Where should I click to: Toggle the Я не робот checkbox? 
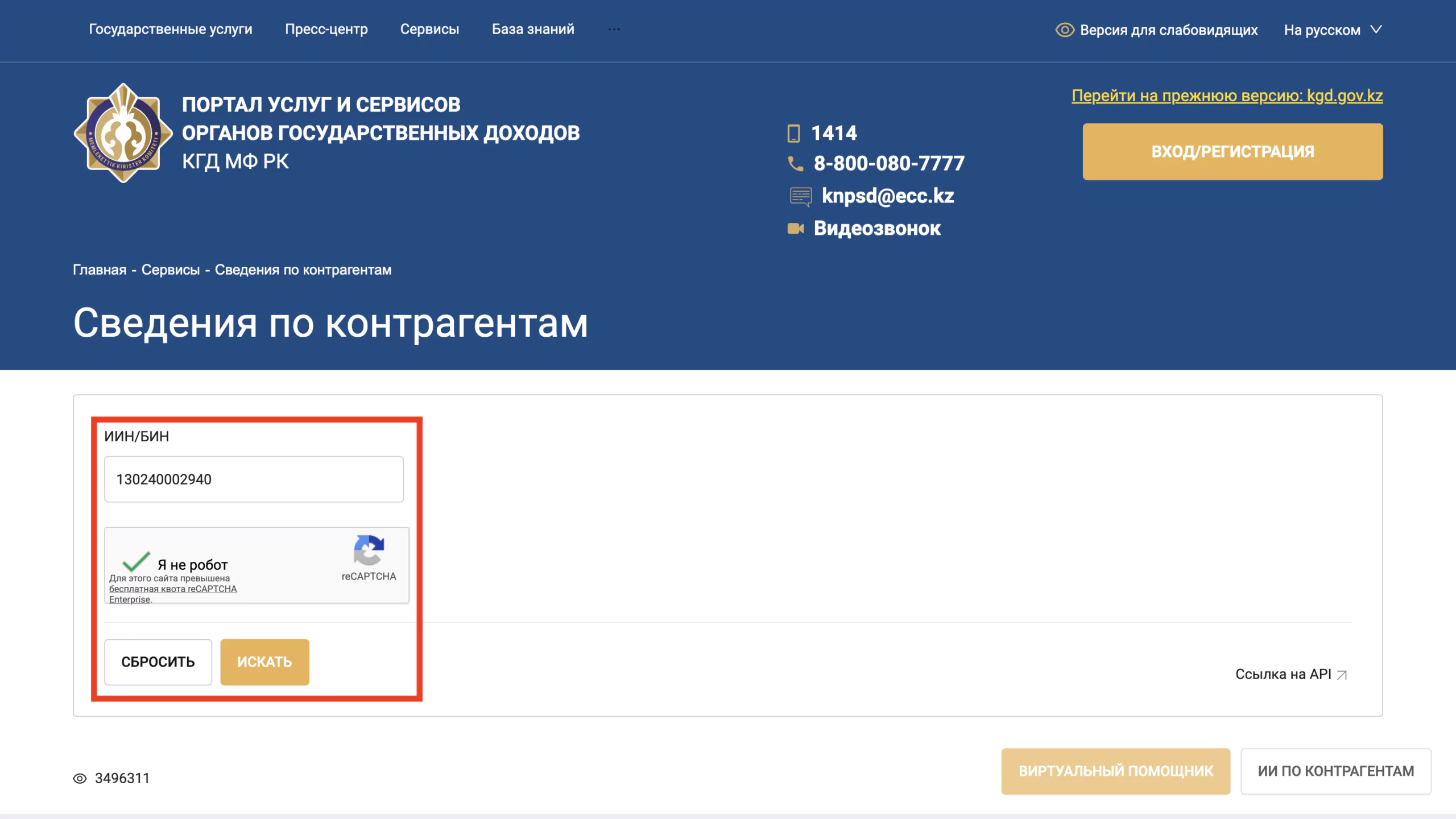[x=136, y=562]
